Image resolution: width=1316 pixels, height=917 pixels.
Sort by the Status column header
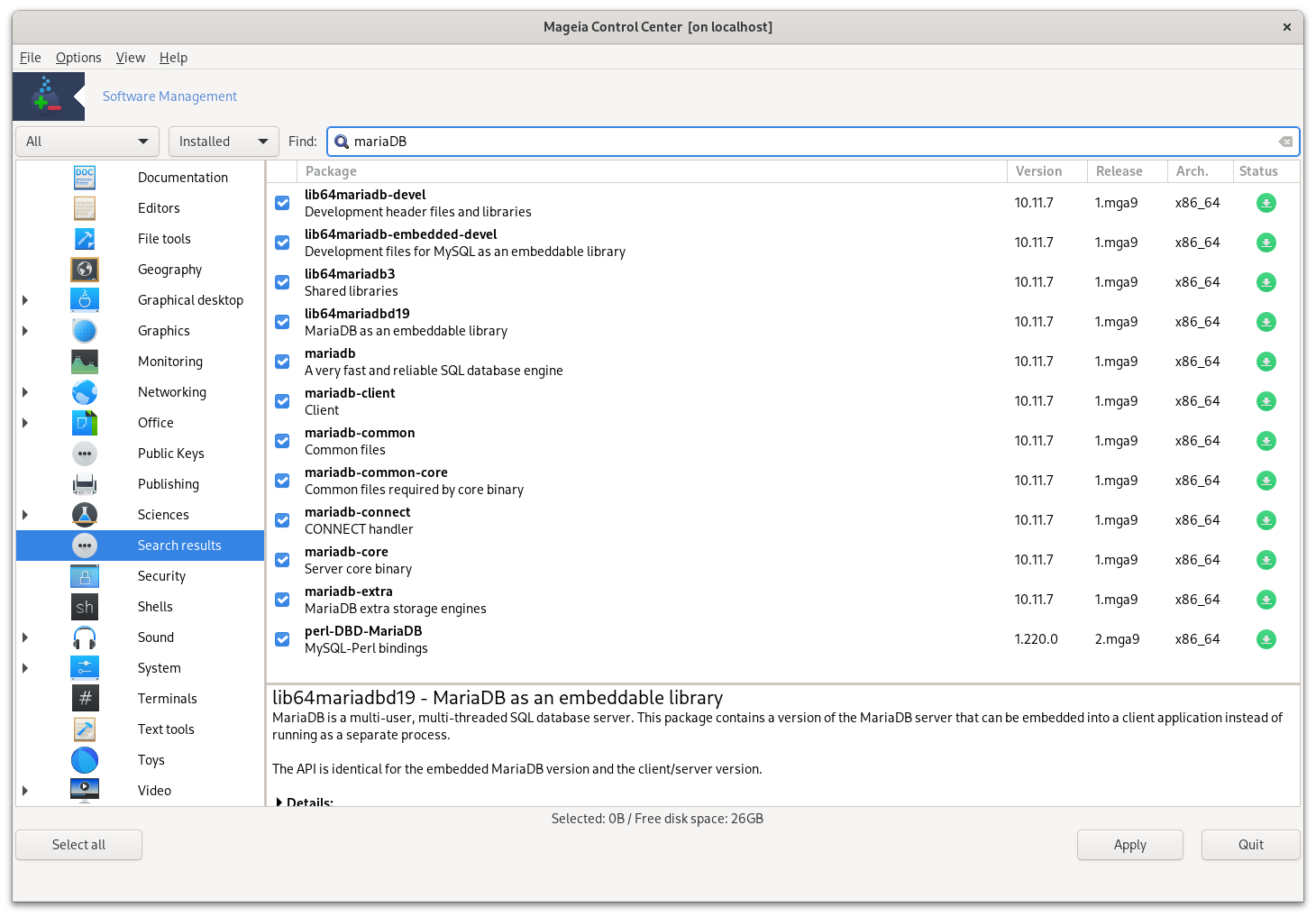pyautogui.click(x=1266, y=171)
